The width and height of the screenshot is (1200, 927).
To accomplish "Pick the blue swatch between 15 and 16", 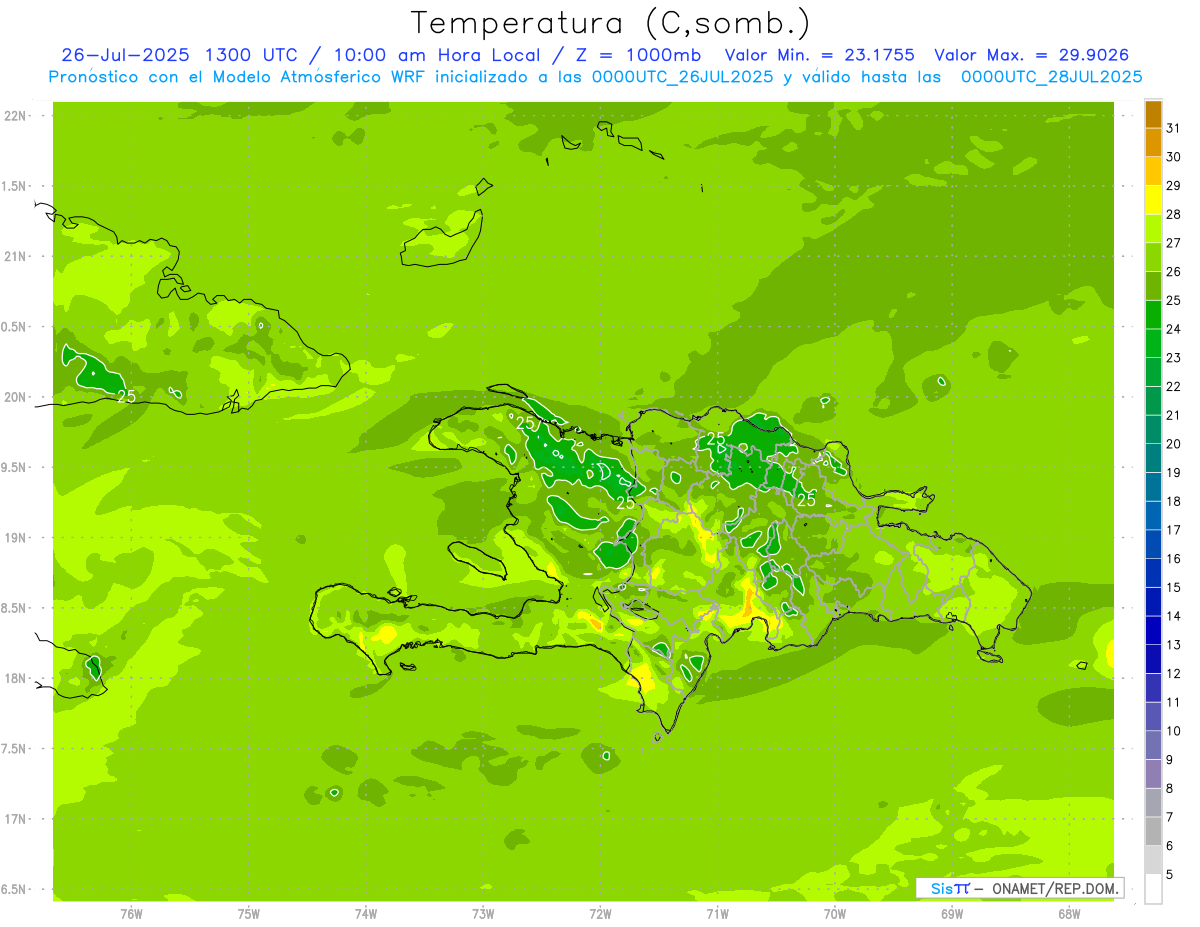I will pos(1153,573).
